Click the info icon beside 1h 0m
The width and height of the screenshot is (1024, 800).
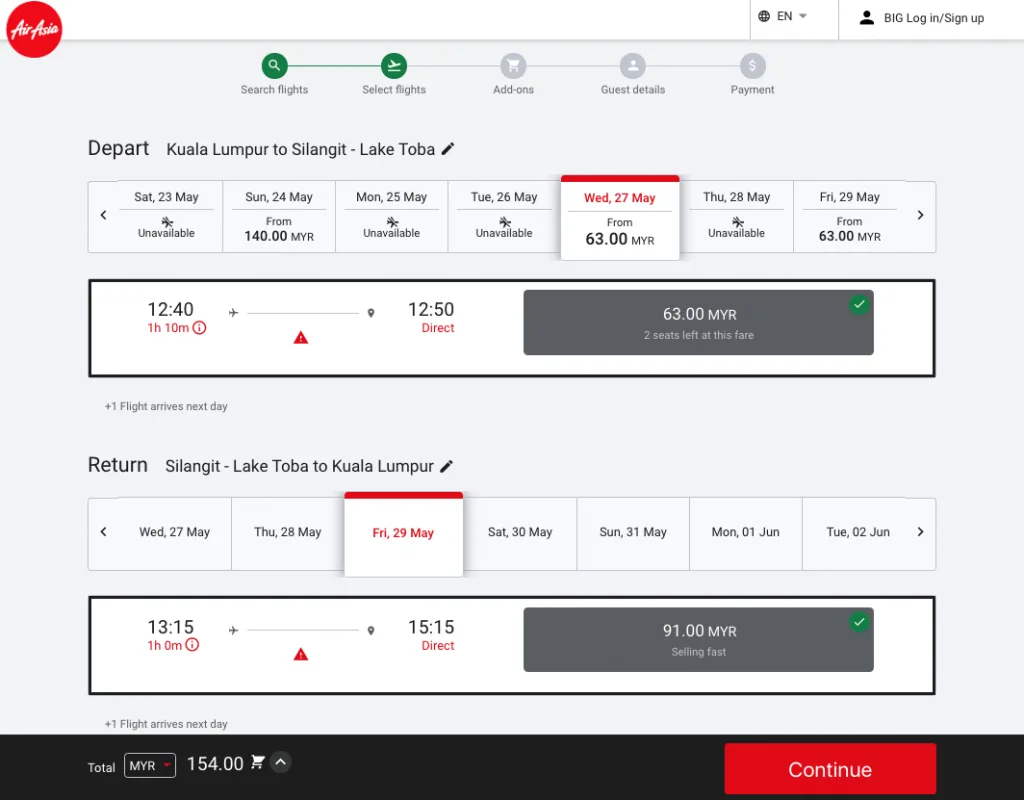click(x=192, y=645)
